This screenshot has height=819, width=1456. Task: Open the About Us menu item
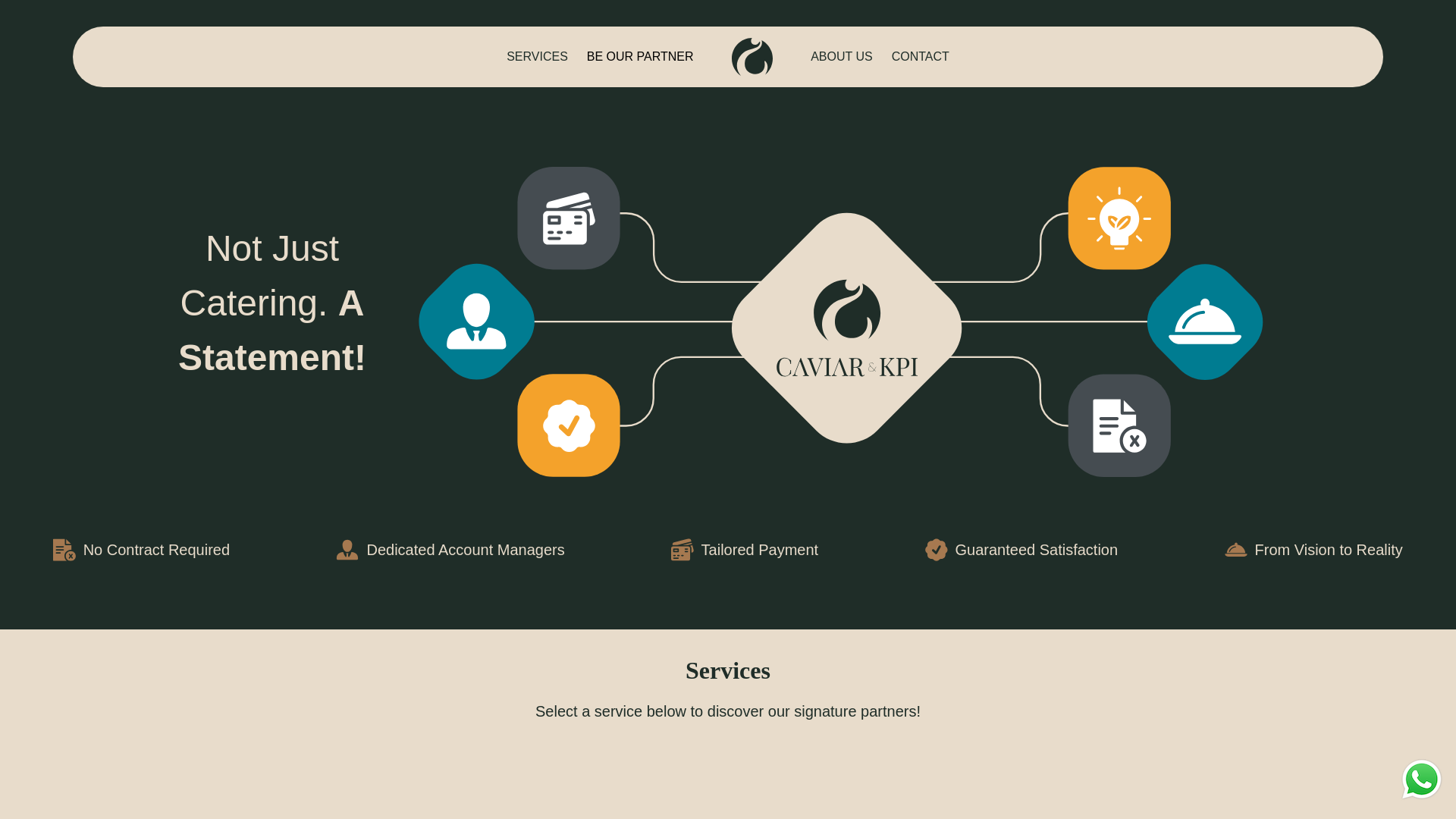tap(842, 57)
